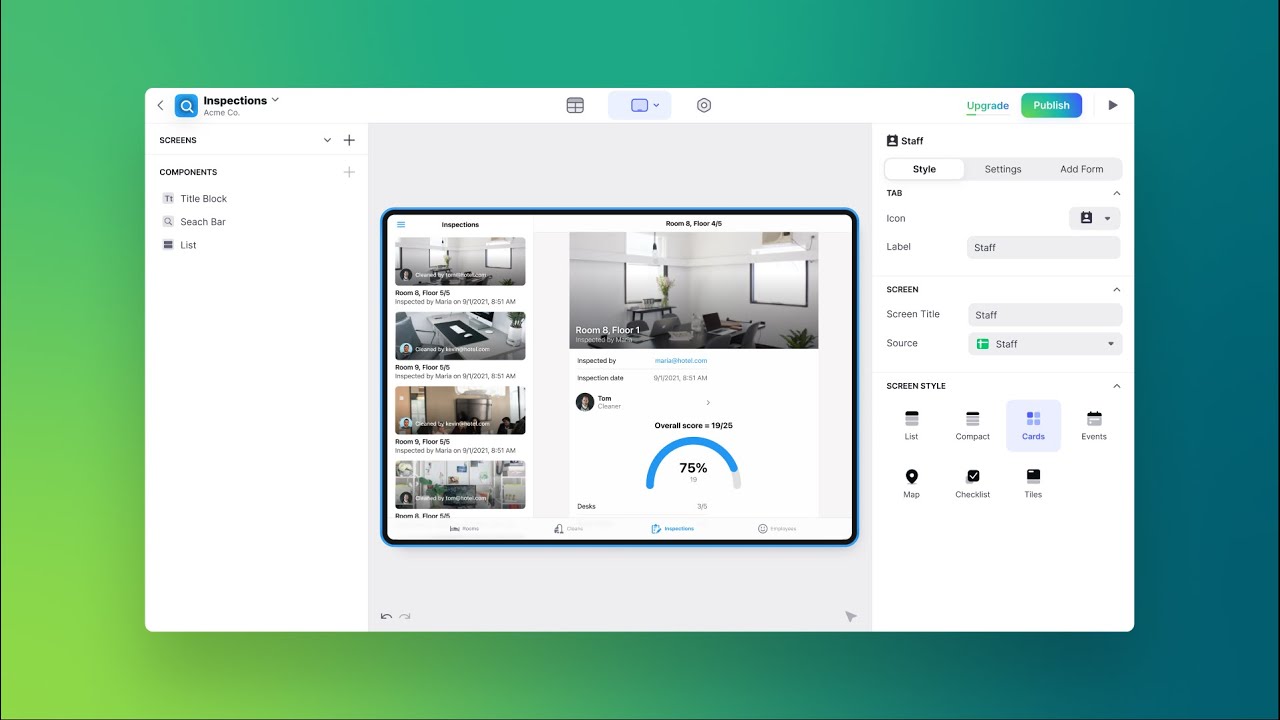
Task: Click the Room 8, Floor 1 header image
Action: coord(694,291)
